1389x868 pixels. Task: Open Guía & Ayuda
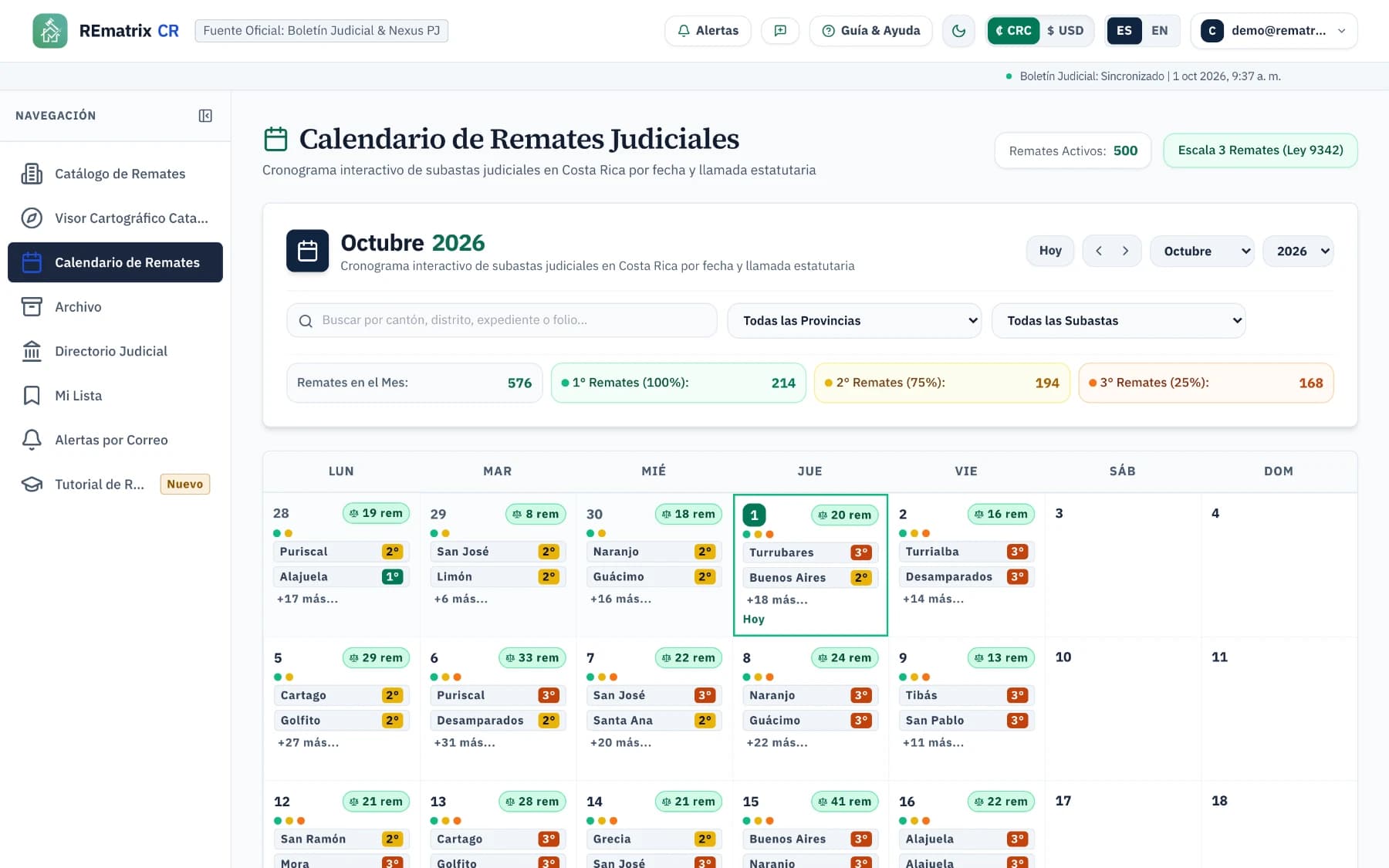coord(870,31)
